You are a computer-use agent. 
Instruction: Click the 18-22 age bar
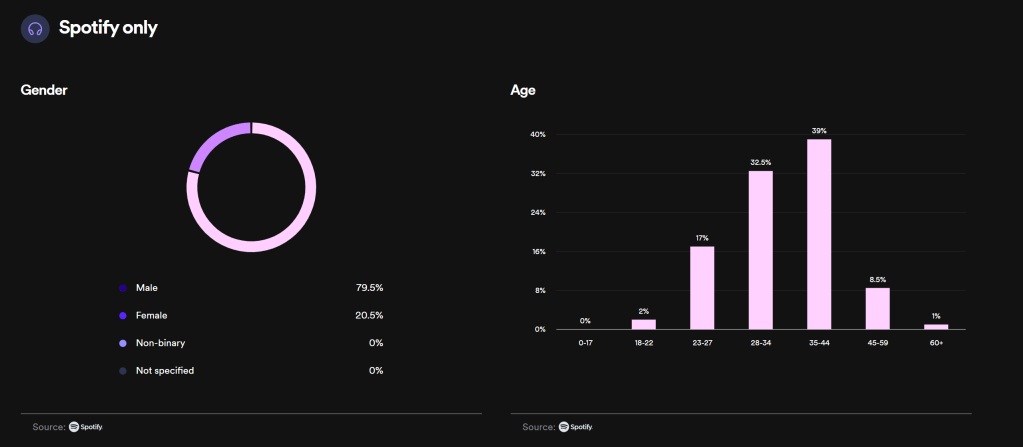click(x=643, y=324)
